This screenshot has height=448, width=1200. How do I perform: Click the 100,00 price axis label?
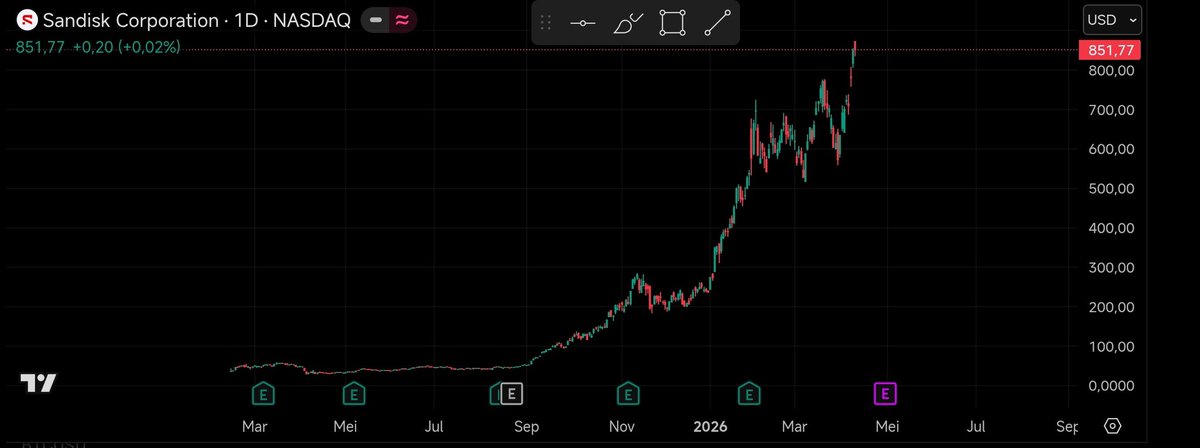point(1113,346)
